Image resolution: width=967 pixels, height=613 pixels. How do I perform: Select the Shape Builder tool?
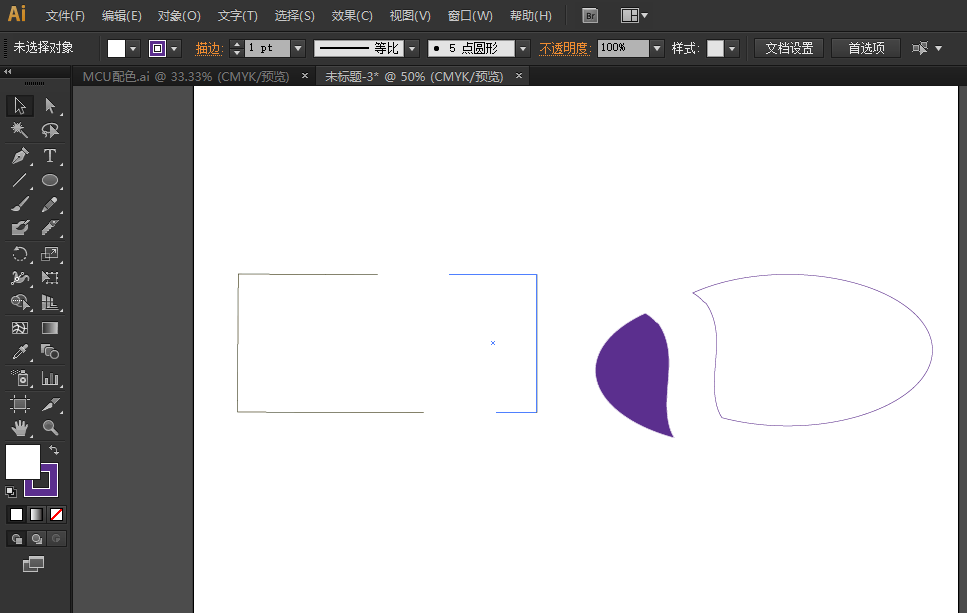tap(20, 302)
